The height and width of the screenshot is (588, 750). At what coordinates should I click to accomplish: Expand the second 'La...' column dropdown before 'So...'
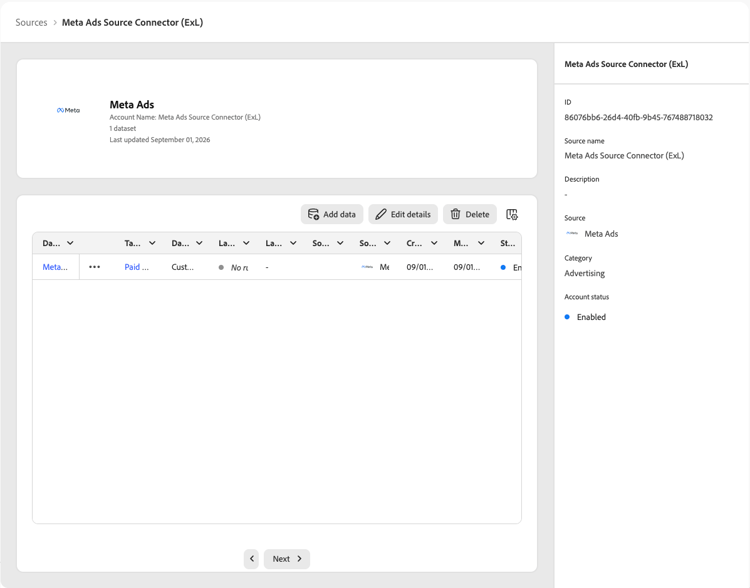coord(293,243)
